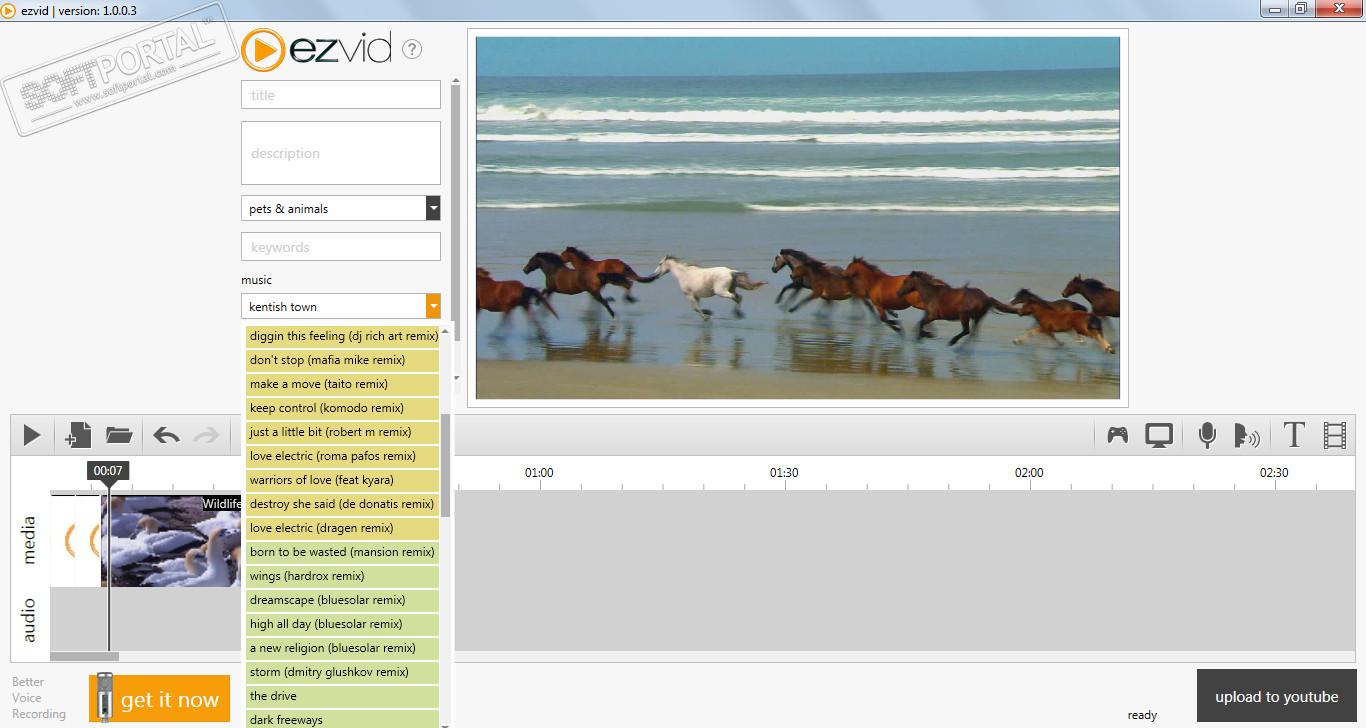Select the Wildlife clip thumbnail in media track
The height and width of the screenshot is (728, 1366).
coord(171,541)
